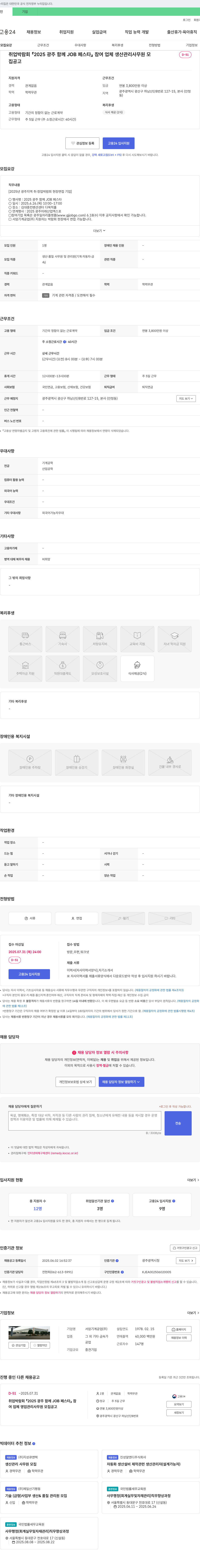
Task: Click the 서류 screening step box
Action: tap(30, 918)
